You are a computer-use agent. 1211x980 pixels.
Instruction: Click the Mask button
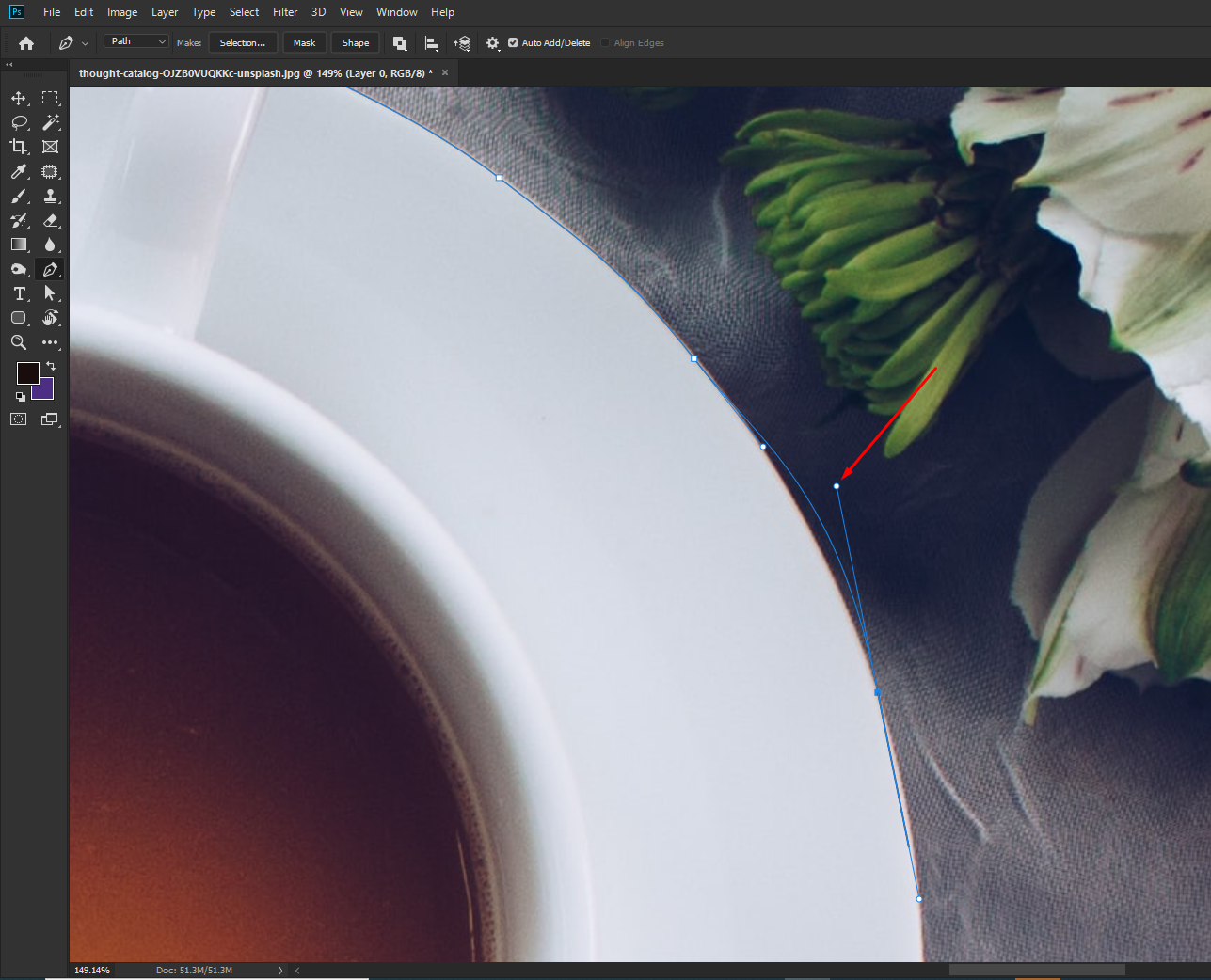tap(304, 43)
